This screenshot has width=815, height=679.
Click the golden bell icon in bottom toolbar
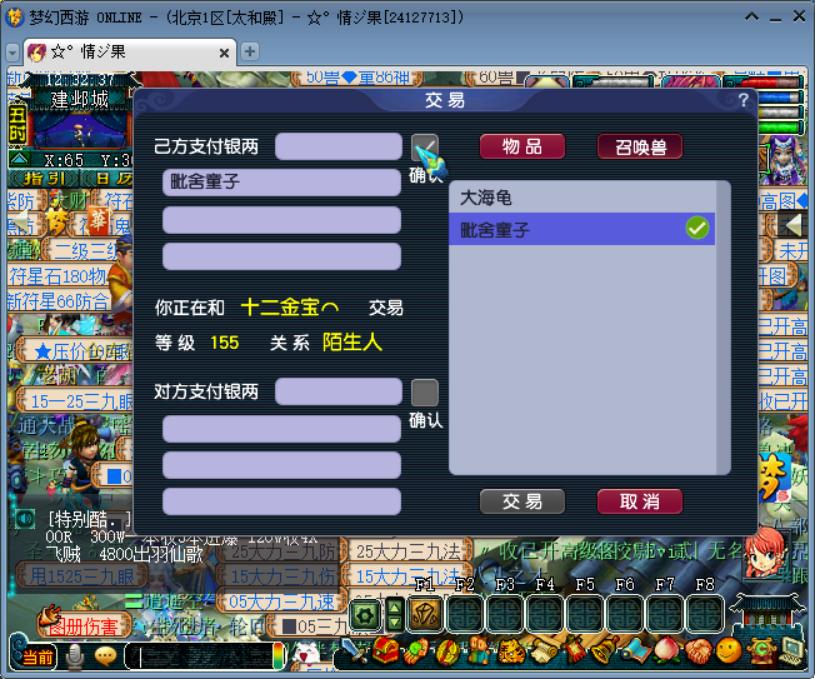pos(603,650)
